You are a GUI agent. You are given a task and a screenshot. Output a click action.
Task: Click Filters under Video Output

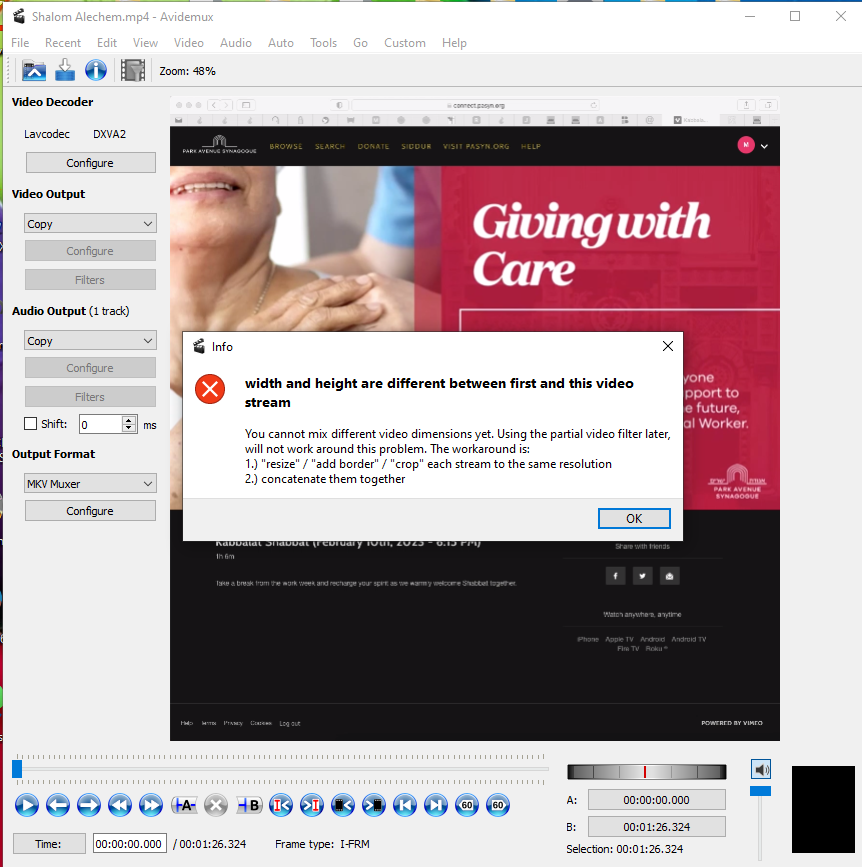pos(90,280)
